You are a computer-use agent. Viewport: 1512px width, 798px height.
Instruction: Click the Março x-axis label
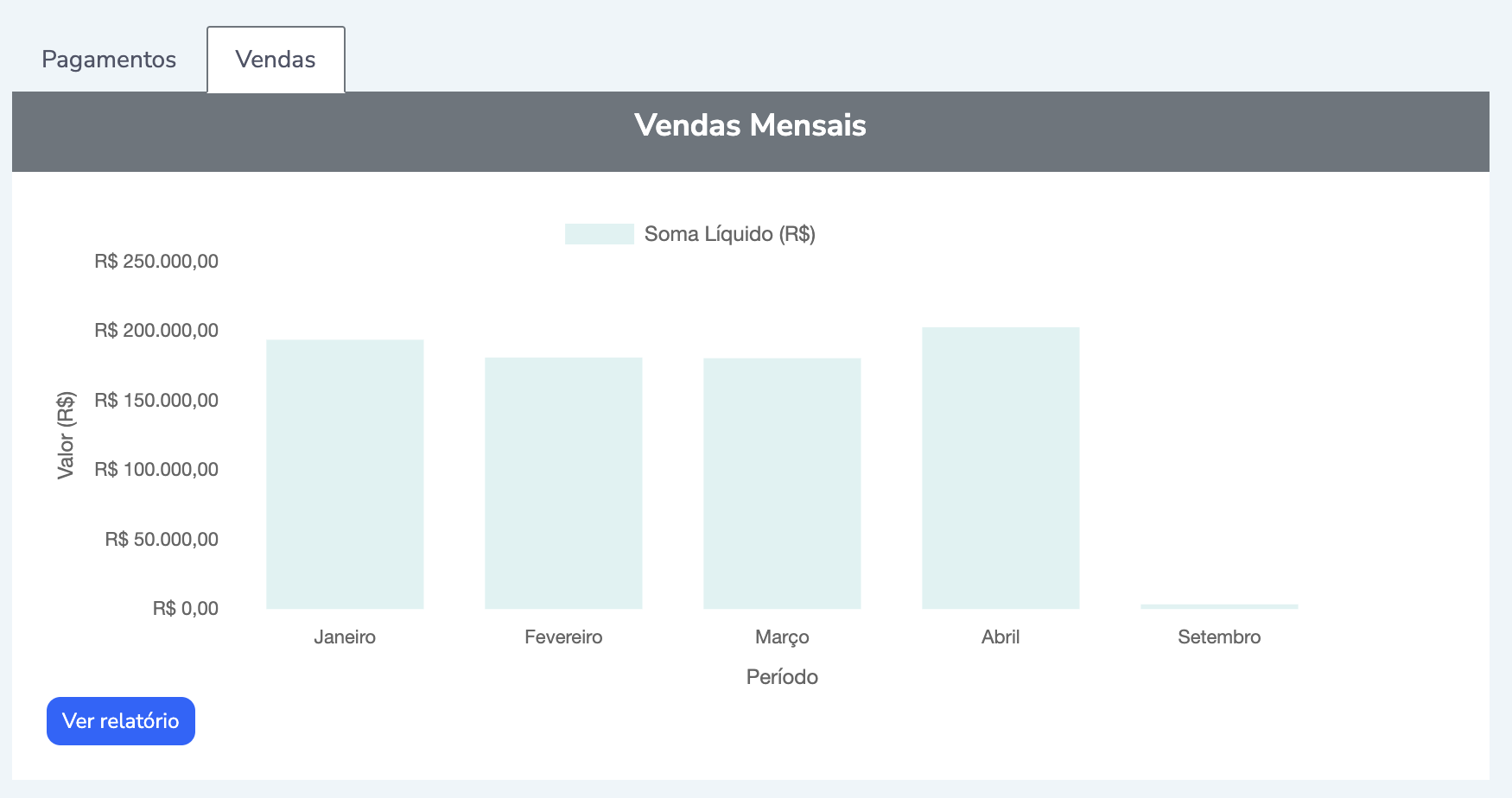pyautogui.click(x=782, y=637)
